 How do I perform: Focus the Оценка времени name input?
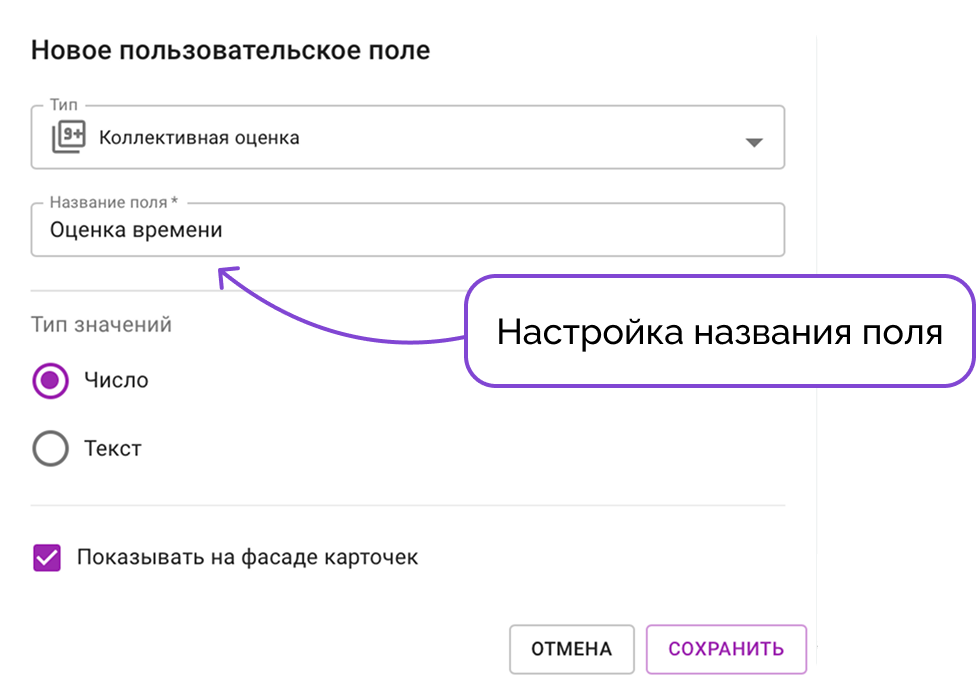(x=408, y=230)
